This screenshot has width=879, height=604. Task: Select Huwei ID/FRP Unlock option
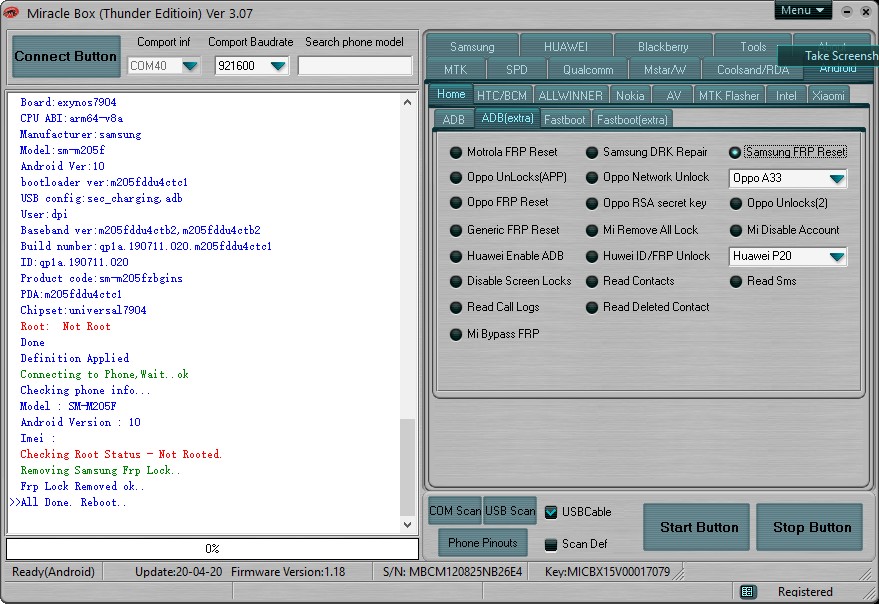click(591, 256)
